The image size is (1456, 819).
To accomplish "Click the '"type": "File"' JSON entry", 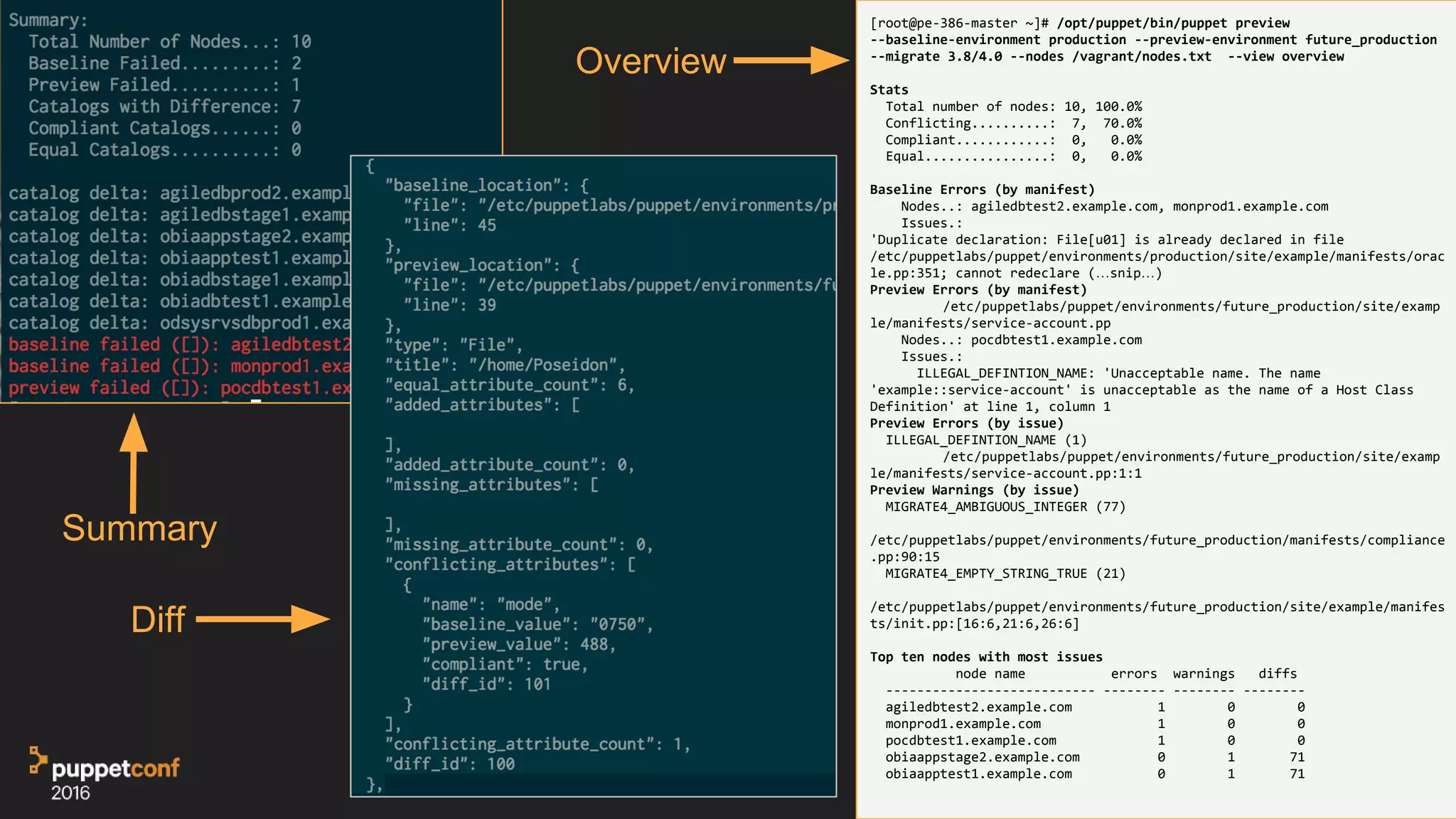I will click(454, 345).
